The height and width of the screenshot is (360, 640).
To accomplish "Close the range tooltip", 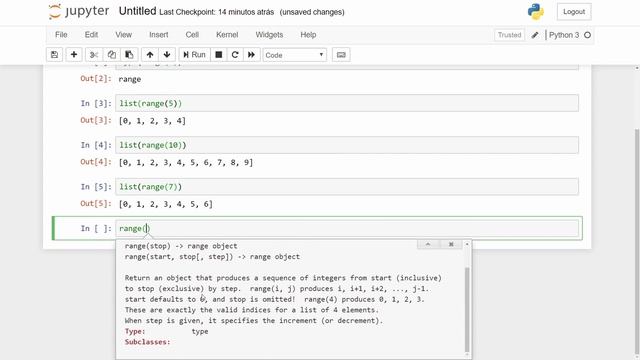I will coord(451,244).
